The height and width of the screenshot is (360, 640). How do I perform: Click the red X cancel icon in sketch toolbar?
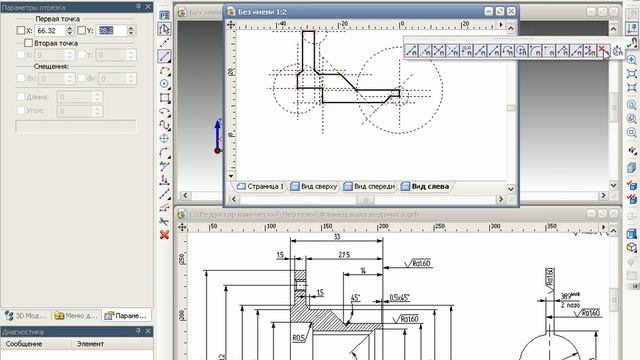pyautogui.click(x=164, y=235)
